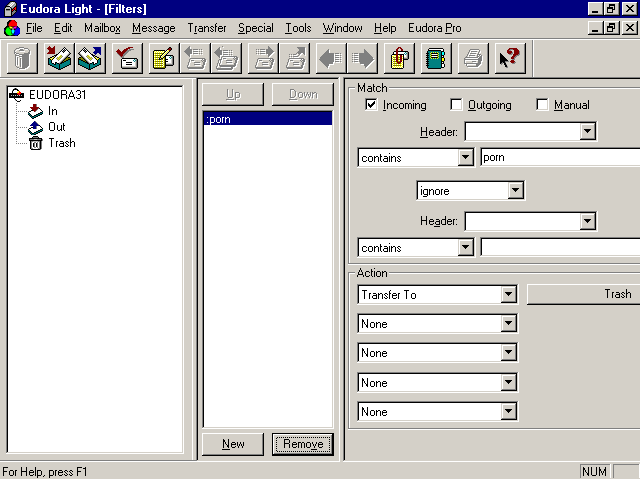Open the Help menu
The image size is (640, 480).
coord(385,28)
